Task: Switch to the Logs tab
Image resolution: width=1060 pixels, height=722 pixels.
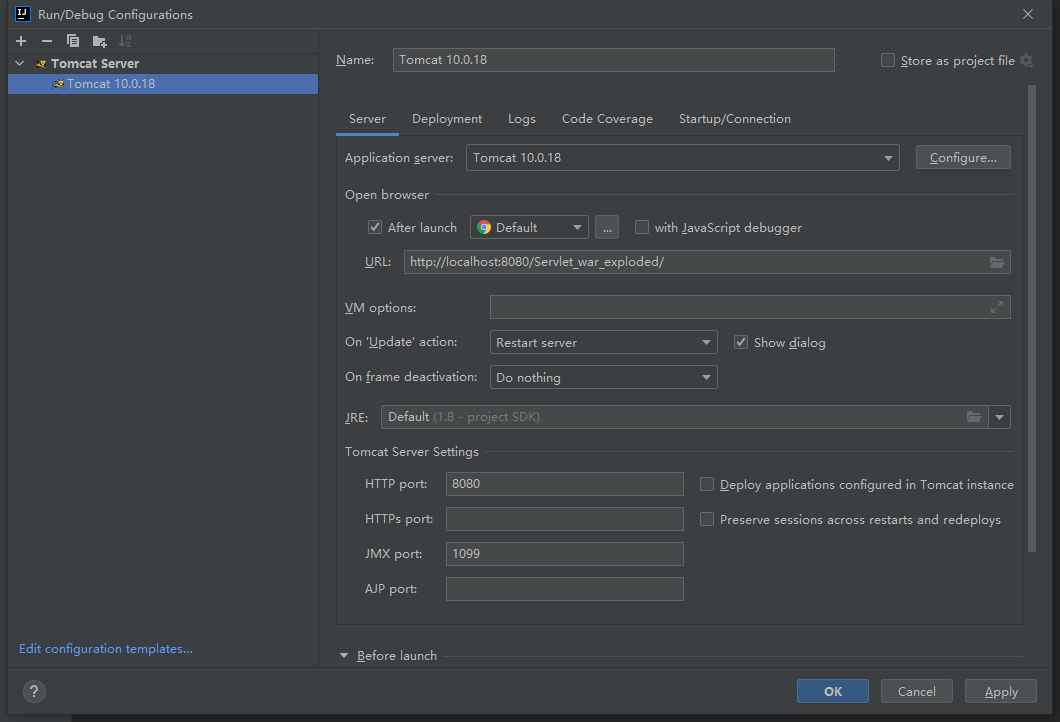Action: [522, 119]
